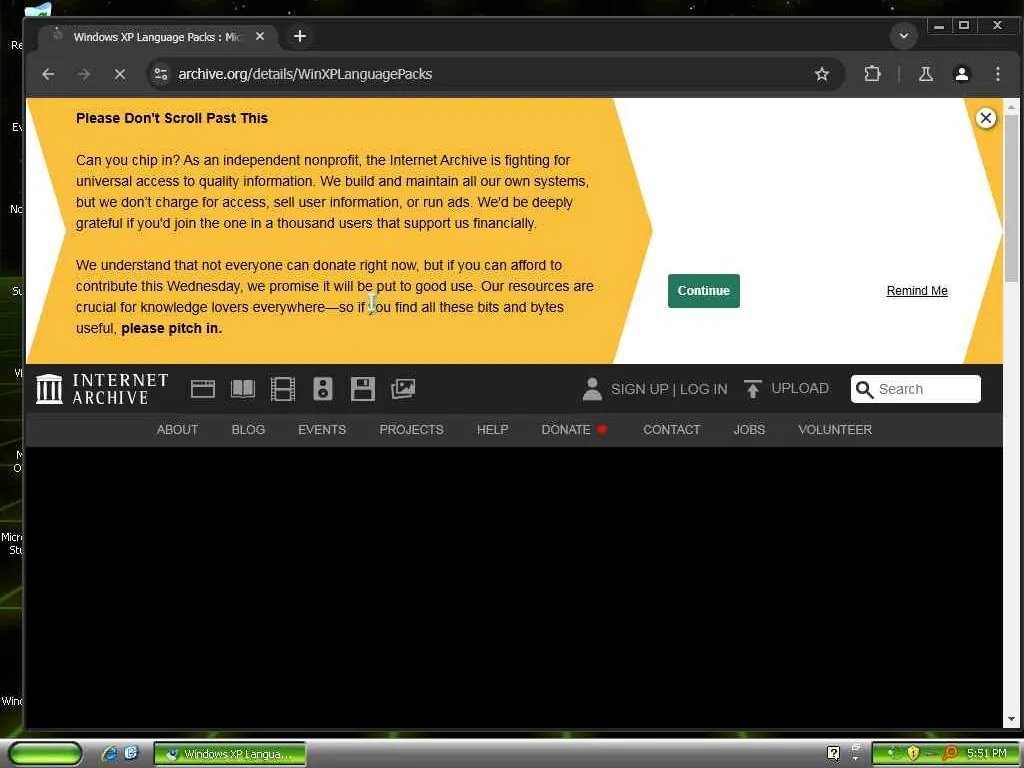Viewport: 1024px width, 768px height.
Task: Open the PROJECTS menu item
Action: point(411,430)
